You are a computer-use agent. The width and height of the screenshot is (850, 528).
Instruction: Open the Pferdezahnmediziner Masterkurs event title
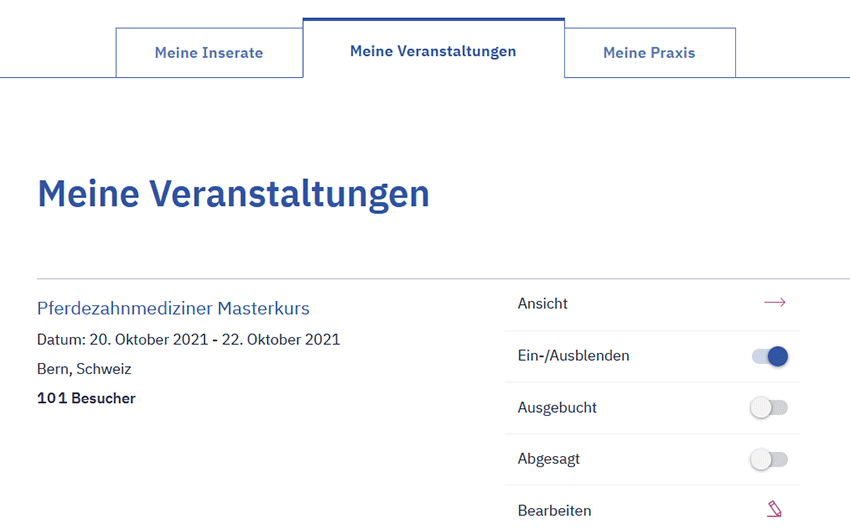pos(173,308)
